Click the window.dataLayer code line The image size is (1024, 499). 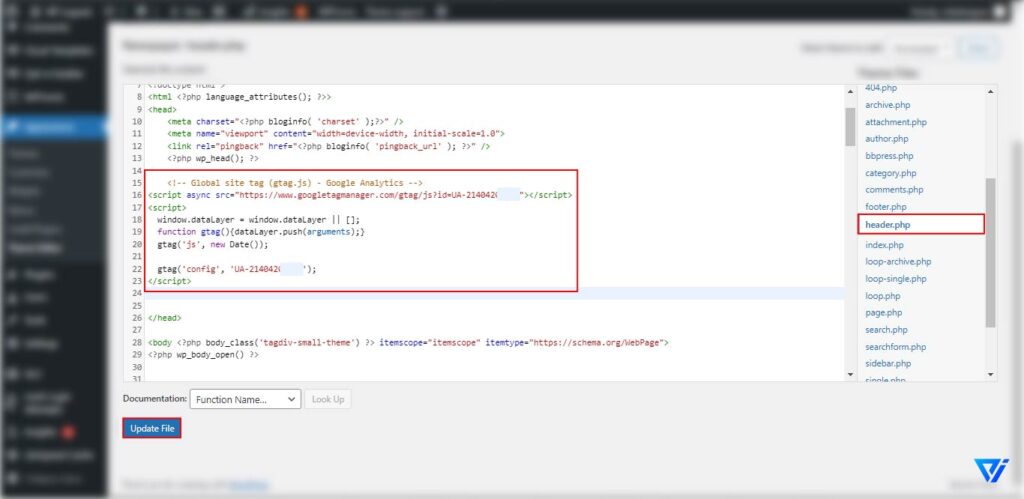click(258, 219)
